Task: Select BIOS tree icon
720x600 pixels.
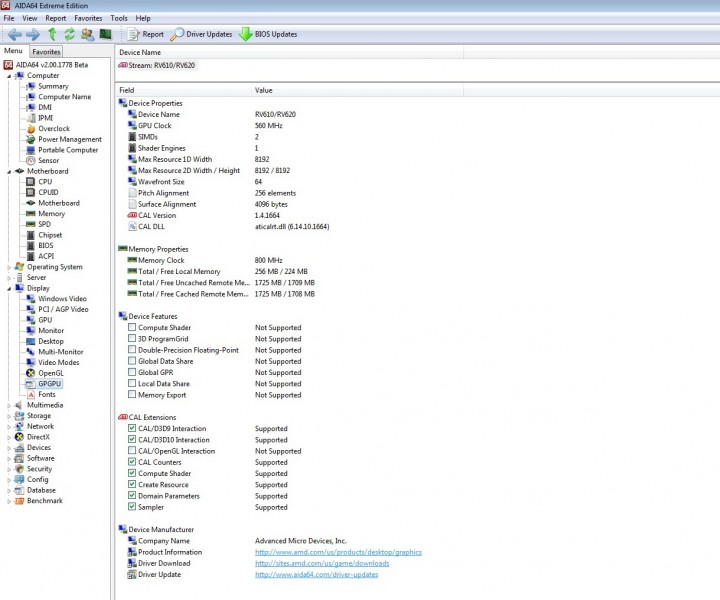Action: click(31, 245)
